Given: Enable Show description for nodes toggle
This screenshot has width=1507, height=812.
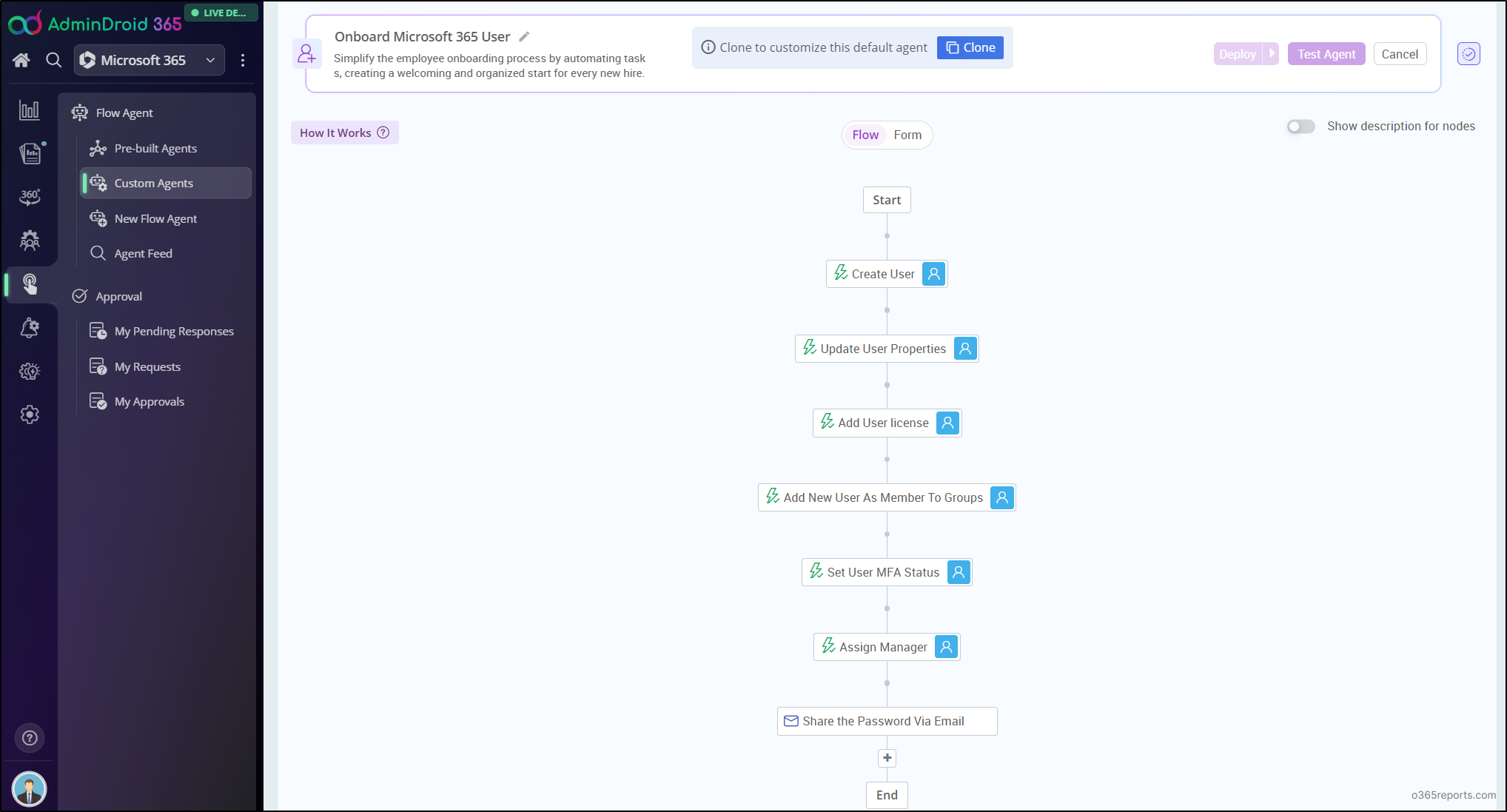Looking at the screenshot, I should point(1300,127).
